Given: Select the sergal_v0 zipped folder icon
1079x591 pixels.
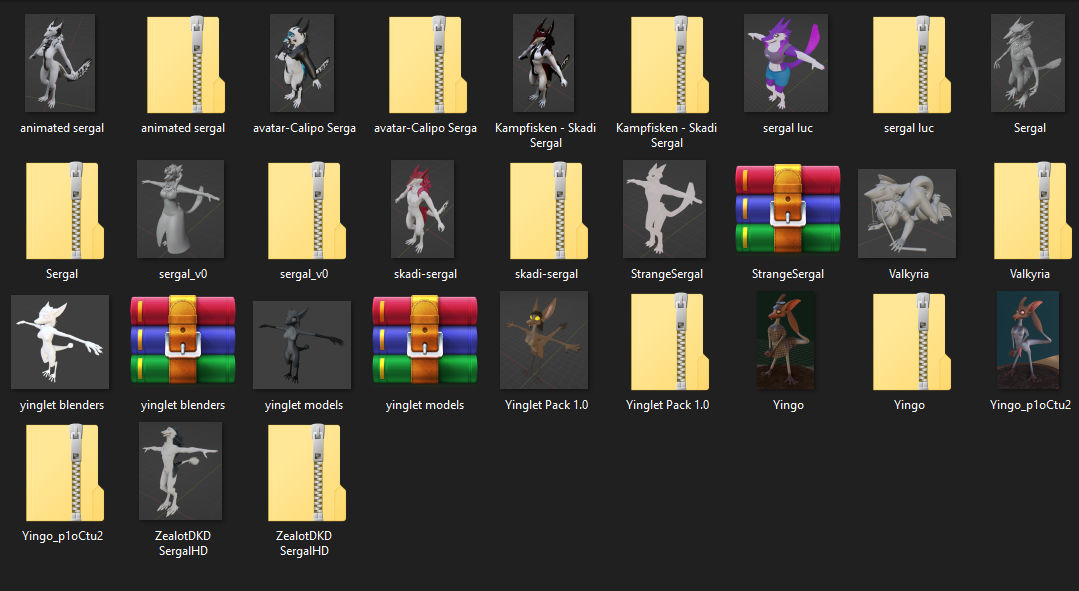Looking at the screenshot, I should point(307,211).
